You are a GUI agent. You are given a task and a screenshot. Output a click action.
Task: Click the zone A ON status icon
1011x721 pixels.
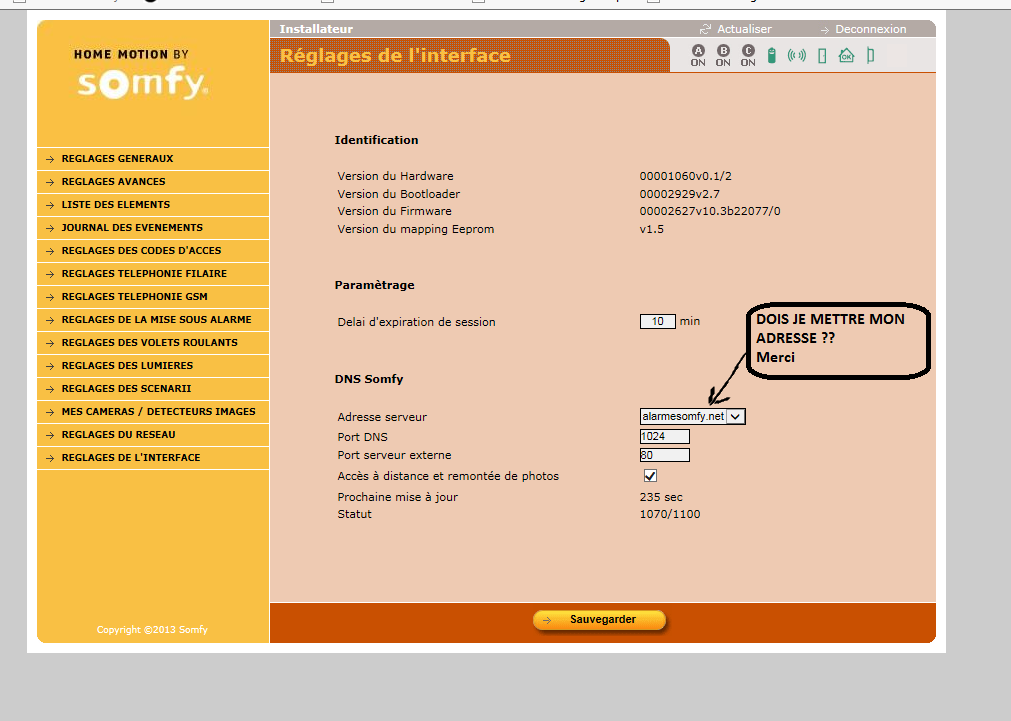click(698, 55)
